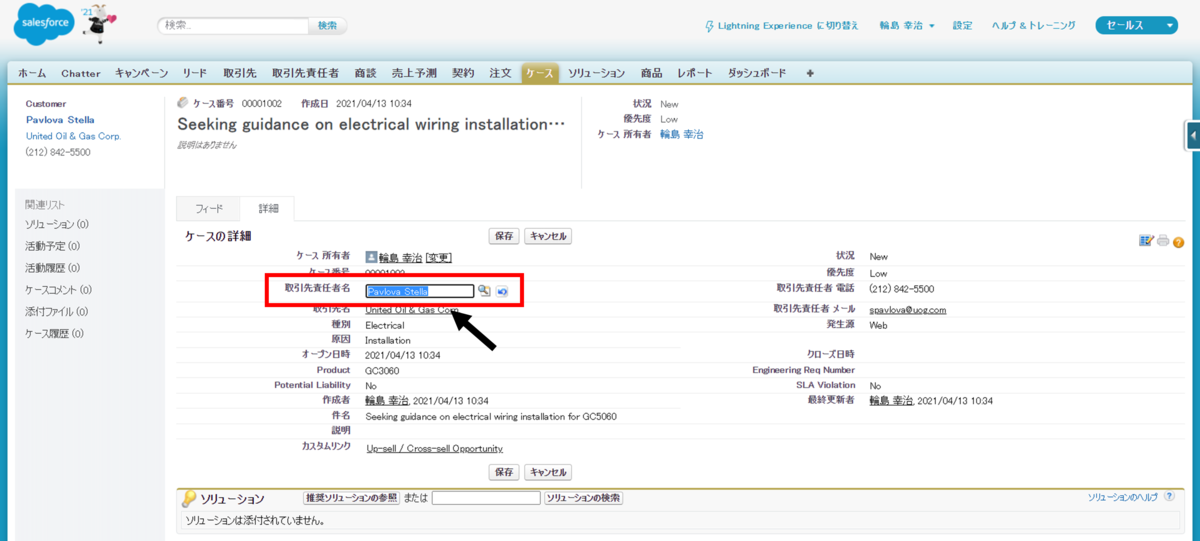Click ソリューションの検索 button
1200x541 pixels.
[x=584, y=498]
